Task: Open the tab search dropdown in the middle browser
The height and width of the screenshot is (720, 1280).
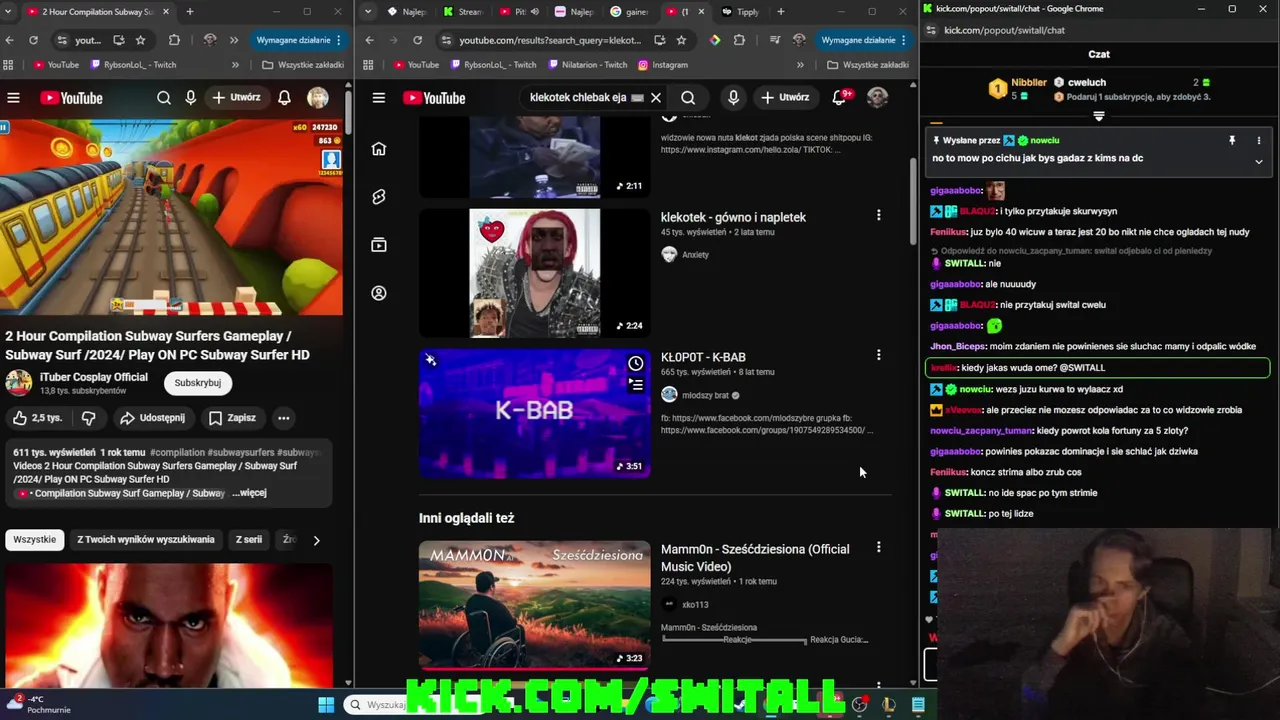Action: (369, 12)
